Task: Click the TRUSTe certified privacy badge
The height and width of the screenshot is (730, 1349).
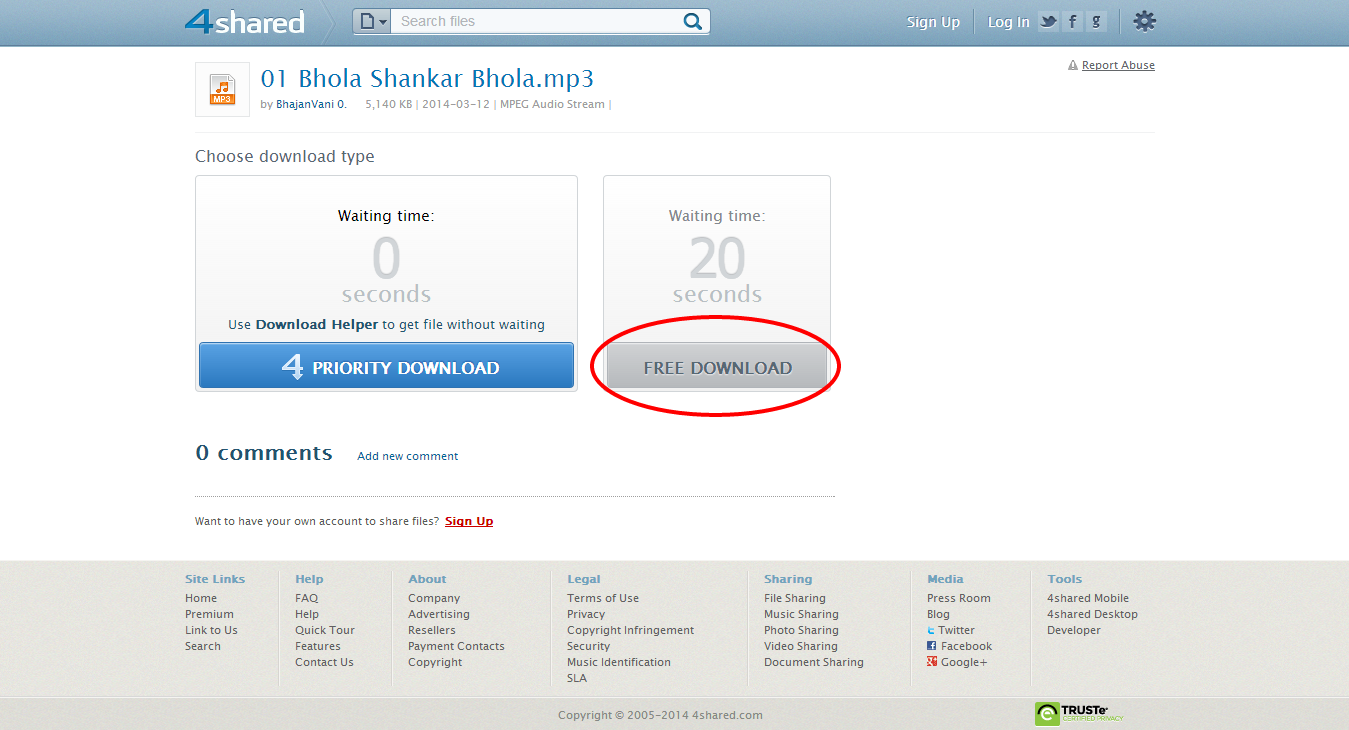Action: pyautogui.click(x=1079, y=713)
